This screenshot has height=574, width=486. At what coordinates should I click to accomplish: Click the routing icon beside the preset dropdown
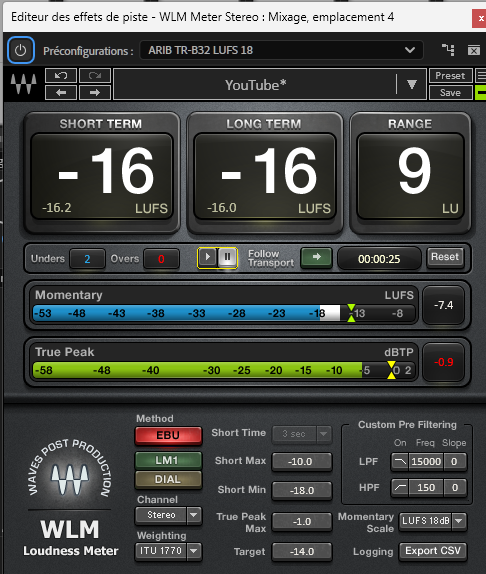(x=448, y=50)
